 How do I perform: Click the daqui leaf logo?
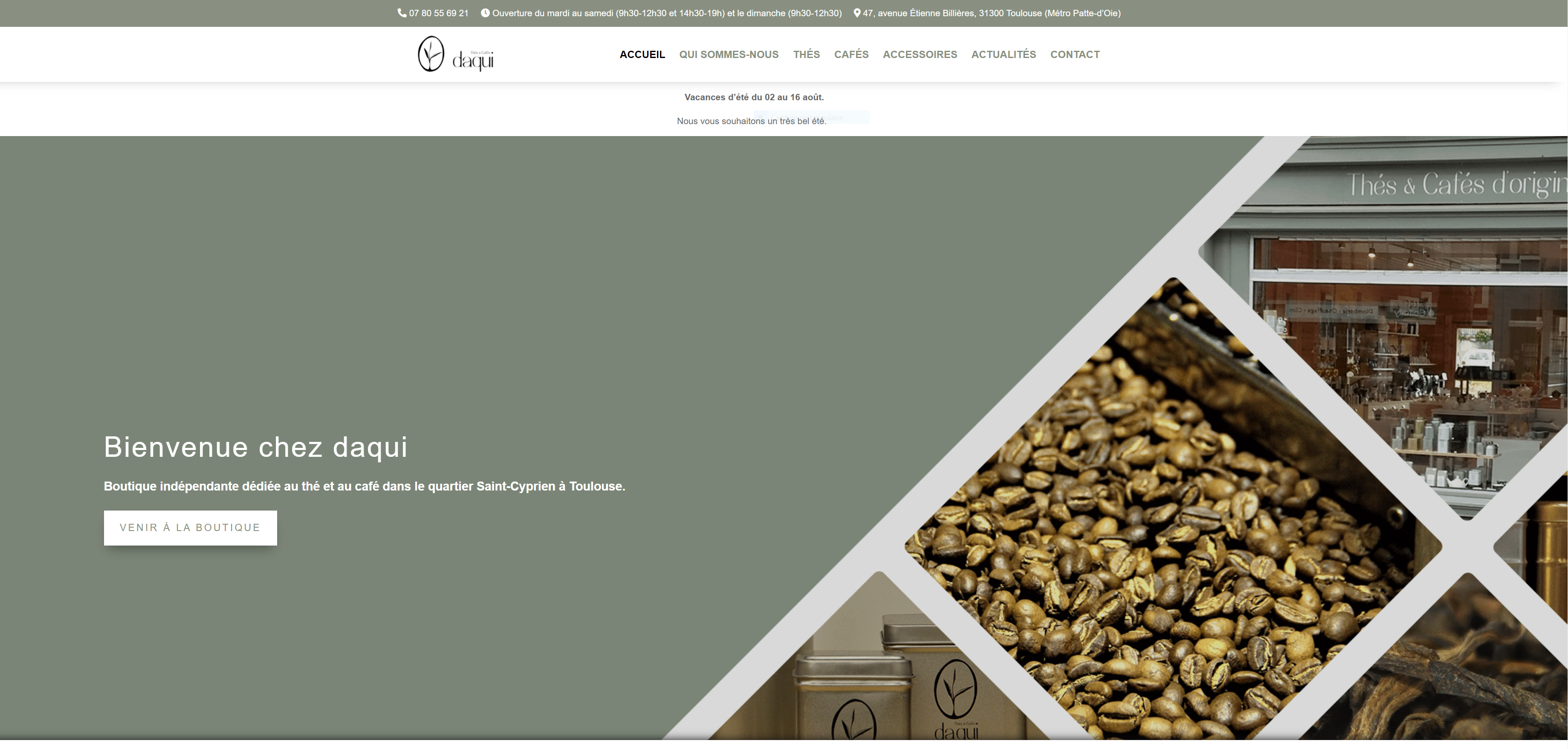431,54
